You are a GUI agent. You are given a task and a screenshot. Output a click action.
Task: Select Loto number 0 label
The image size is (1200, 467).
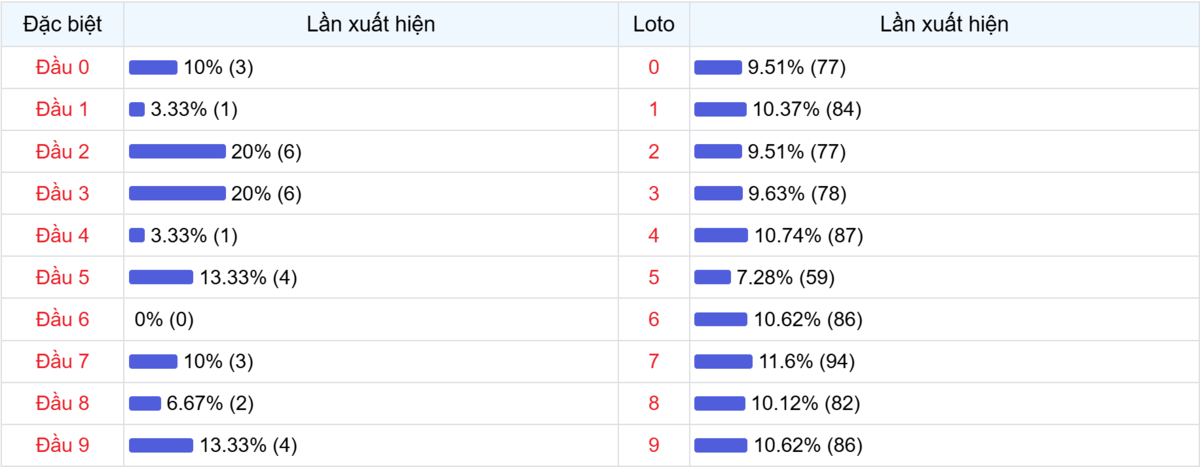(654, 68)
